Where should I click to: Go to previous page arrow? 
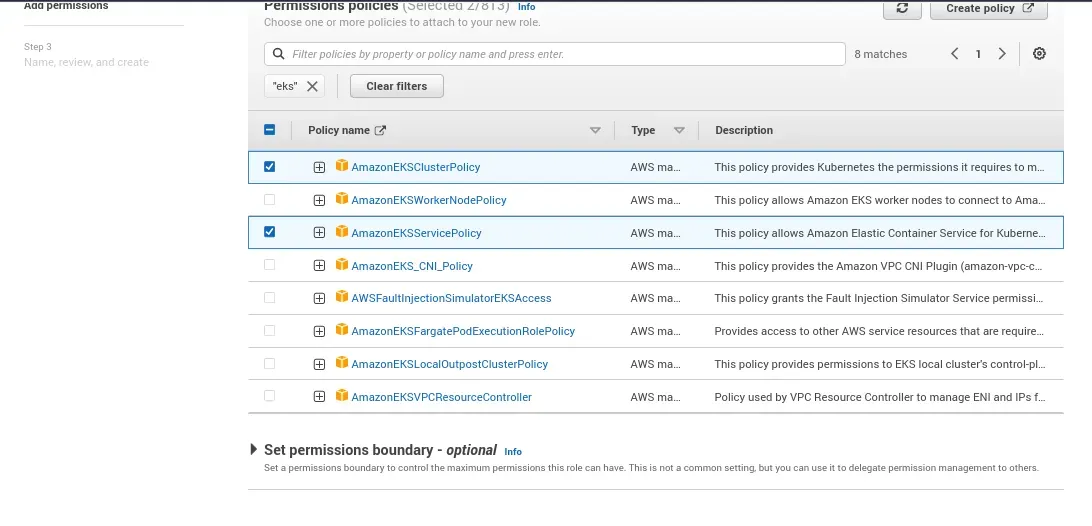pyautogui.click(x=955, y=54)
